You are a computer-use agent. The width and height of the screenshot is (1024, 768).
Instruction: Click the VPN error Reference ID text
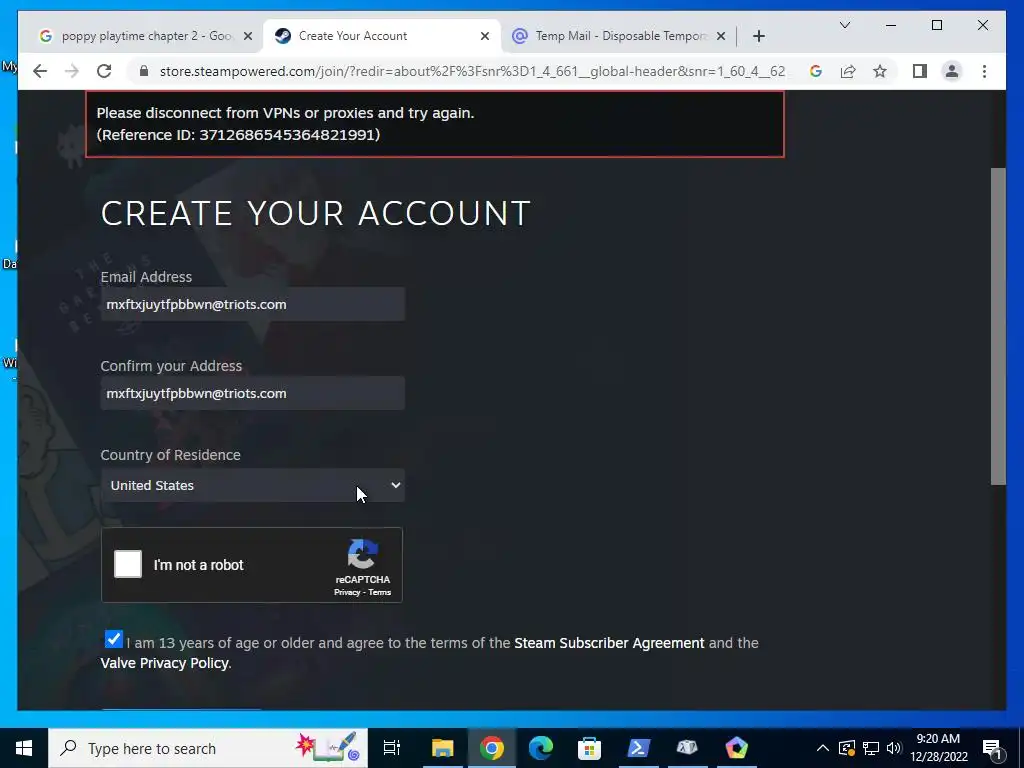click(238, 135)
